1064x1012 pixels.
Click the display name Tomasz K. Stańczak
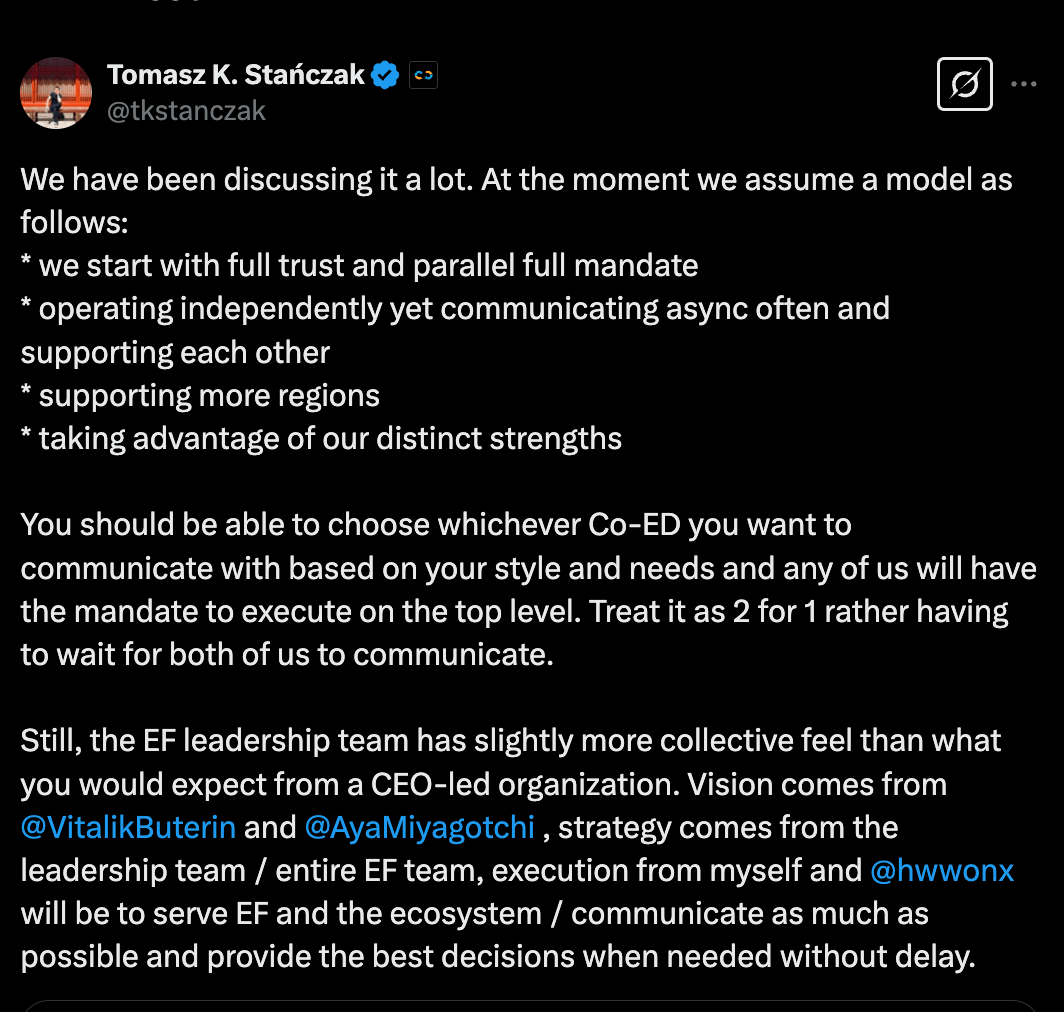pyautogui.click(x=235, y=75)
